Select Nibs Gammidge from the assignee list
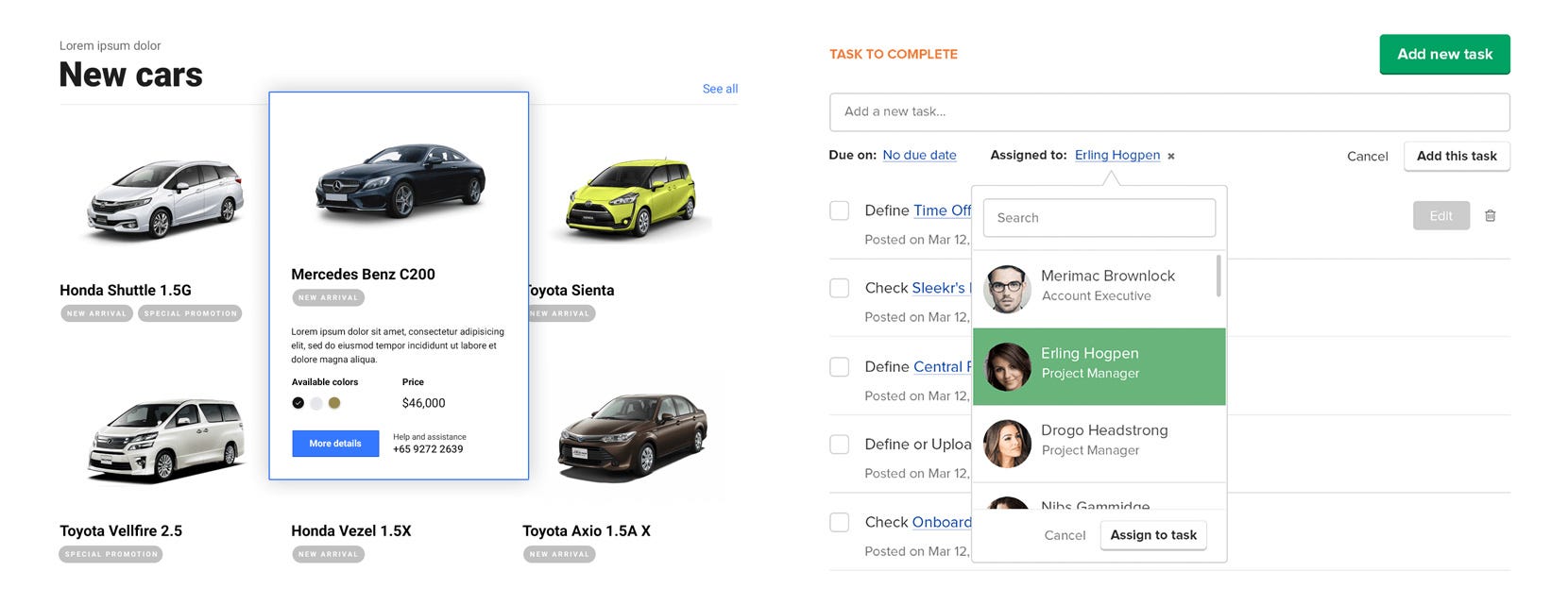Image resolution: width=1568 pixels, height=605 pixels. pos(1099,497)
